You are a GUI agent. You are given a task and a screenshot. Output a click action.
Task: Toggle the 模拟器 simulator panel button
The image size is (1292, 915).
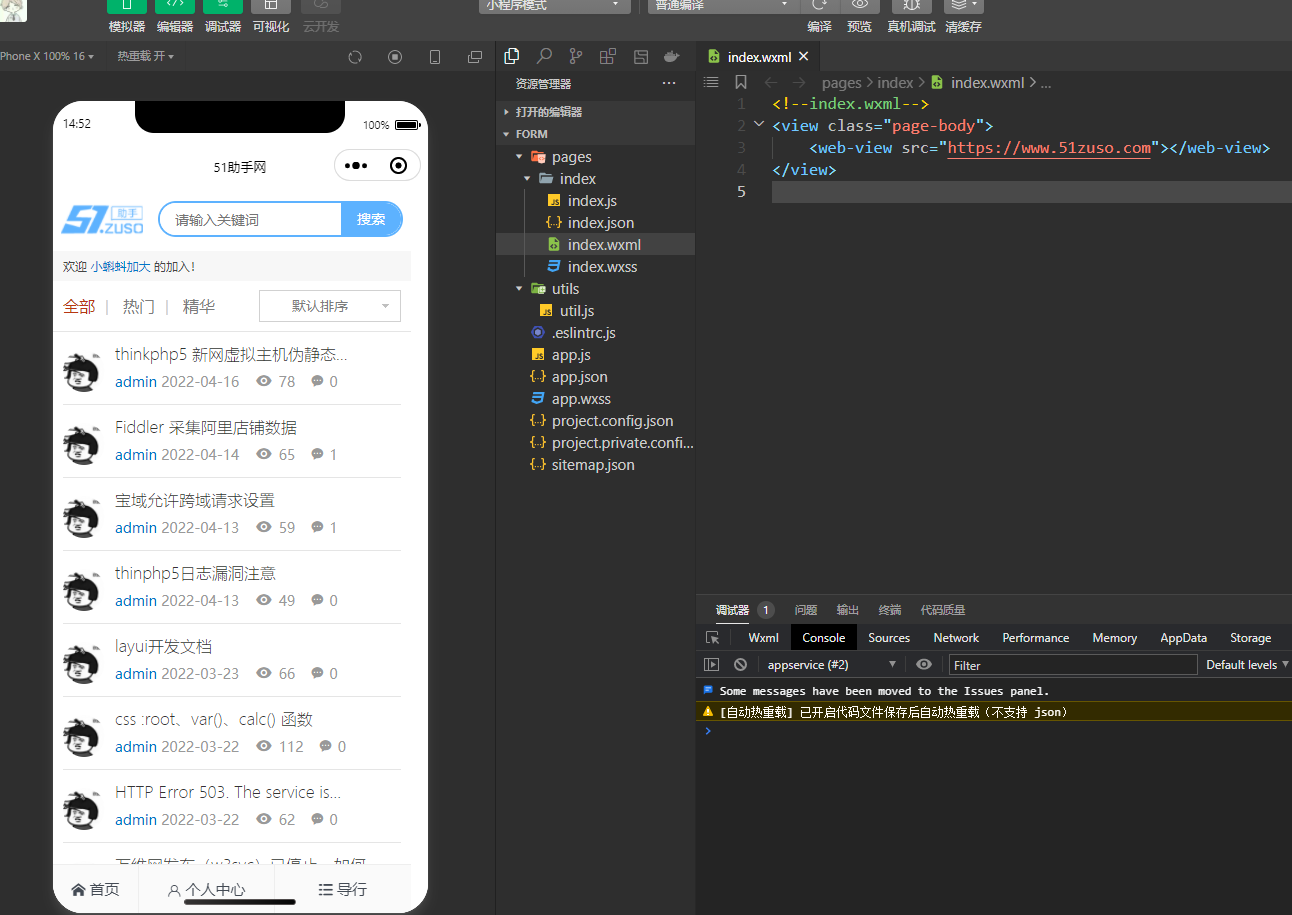coord(127,5)
